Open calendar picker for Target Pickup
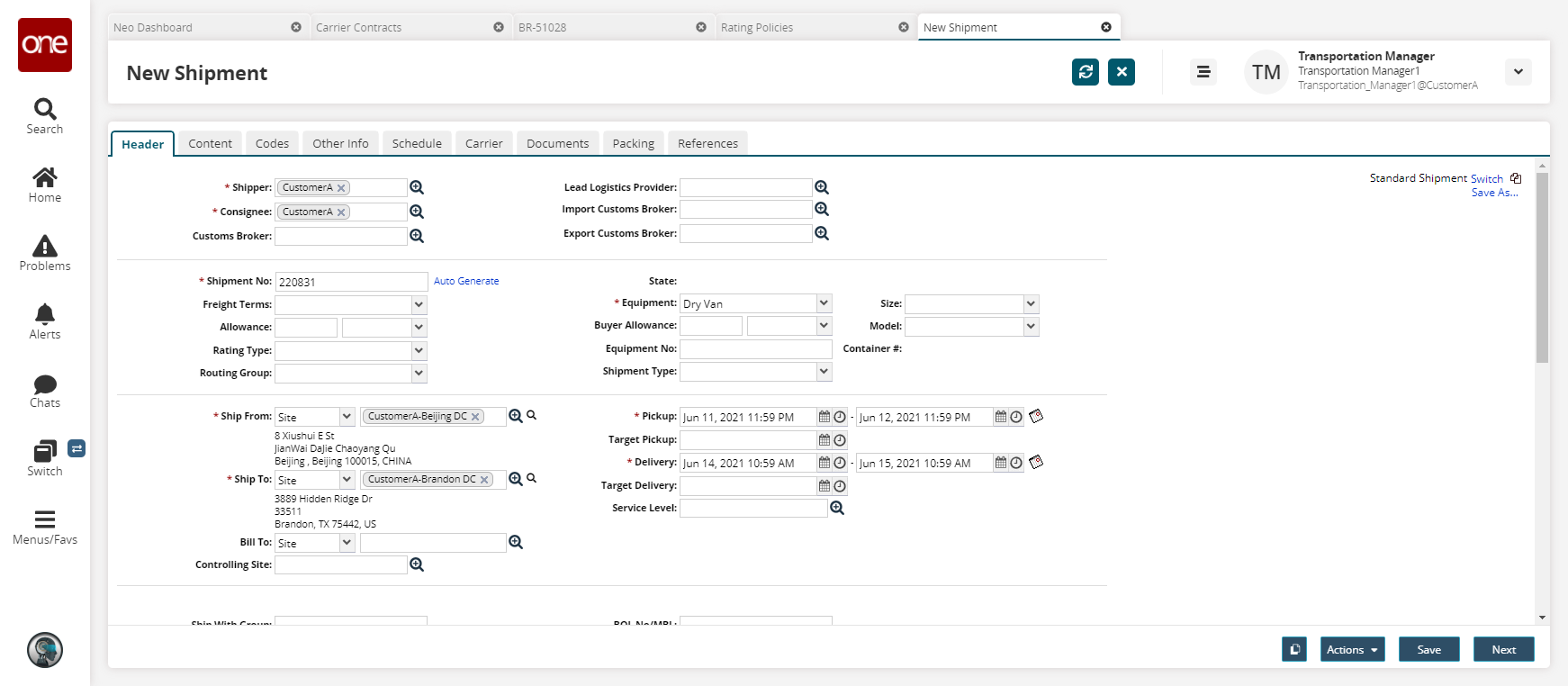Image resolution: width=1568 pixels, height=686 pixels. 824,440
